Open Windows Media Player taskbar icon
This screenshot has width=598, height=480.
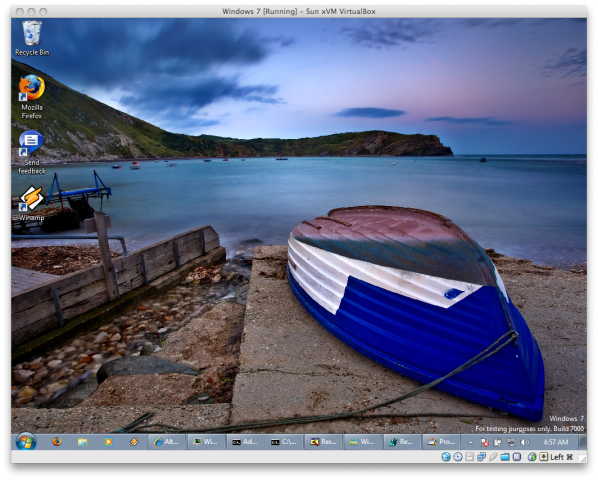108,442
